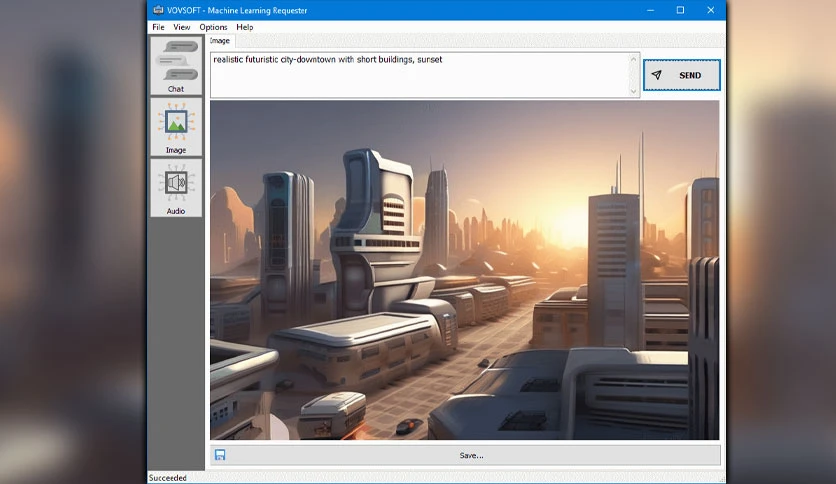Click the prompt box scroll up arrow
836x484 pixels.
click(633, 59)
